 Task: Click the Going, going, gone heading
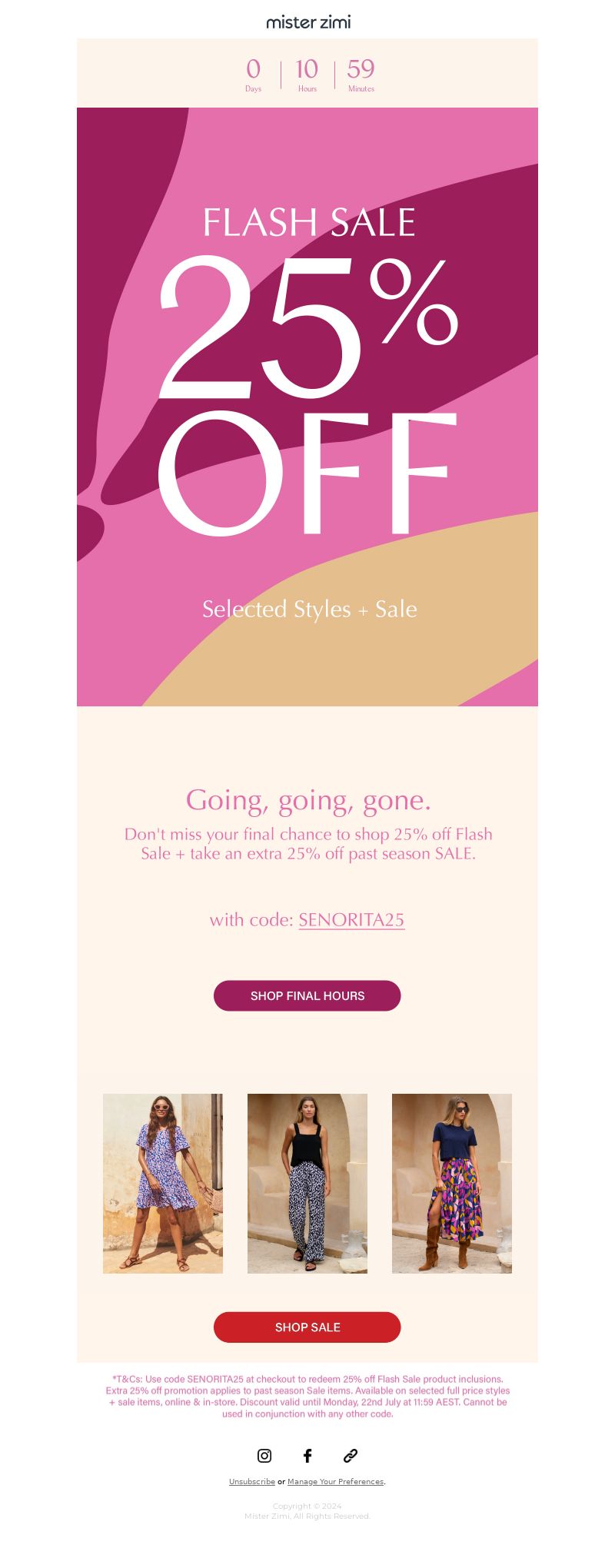coord(308,800)
